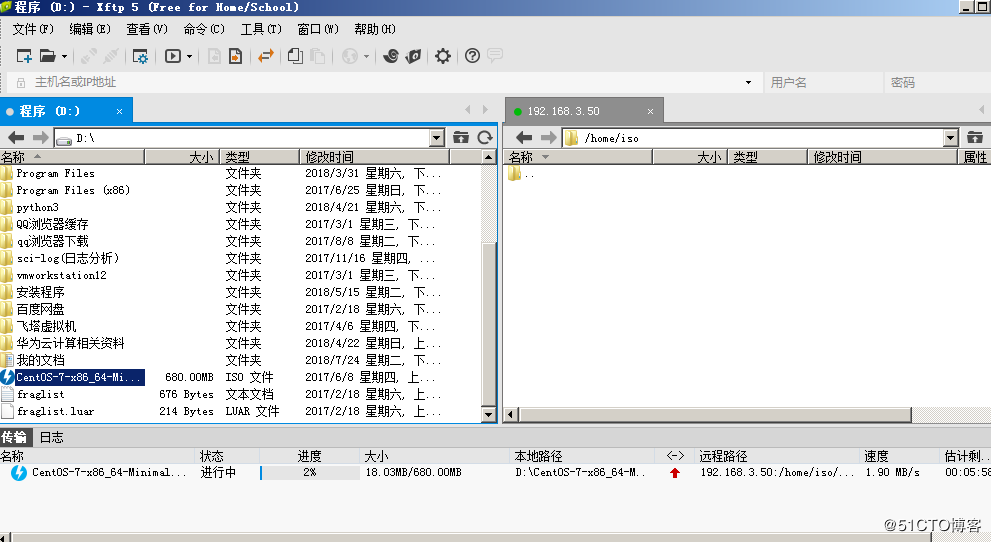Expand the /home/iso path dropdown
991x542 pixels.
pos(951,138)
